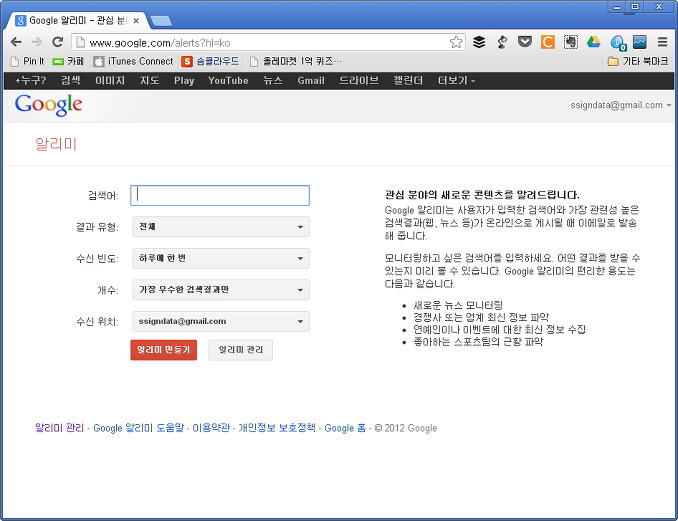This screenshot has height=521, width=678.
Task: Click the orange C extension icon
Action: click(548, 42)
